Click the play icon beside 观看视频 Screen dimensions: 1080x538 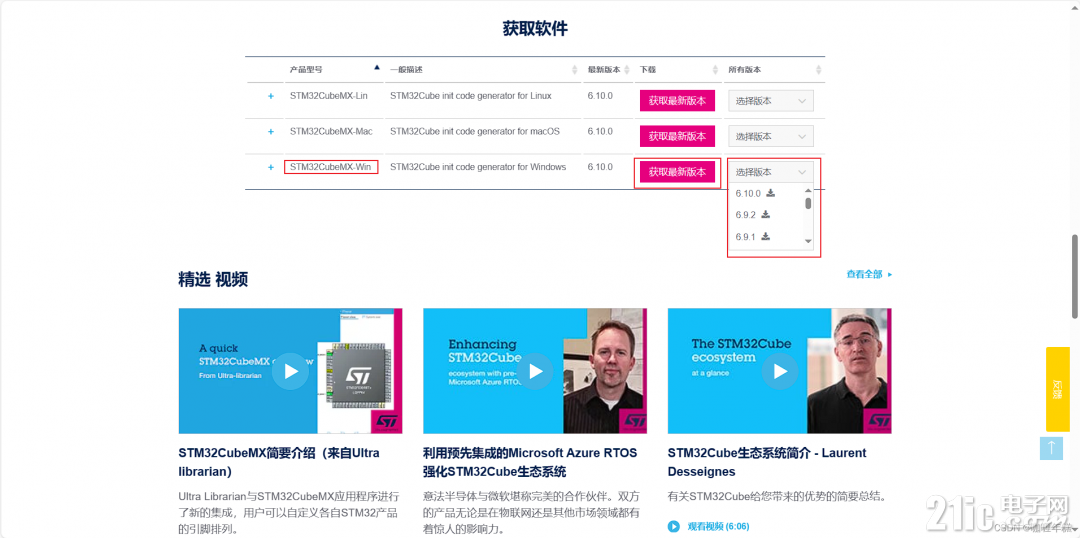click(674, 527)
